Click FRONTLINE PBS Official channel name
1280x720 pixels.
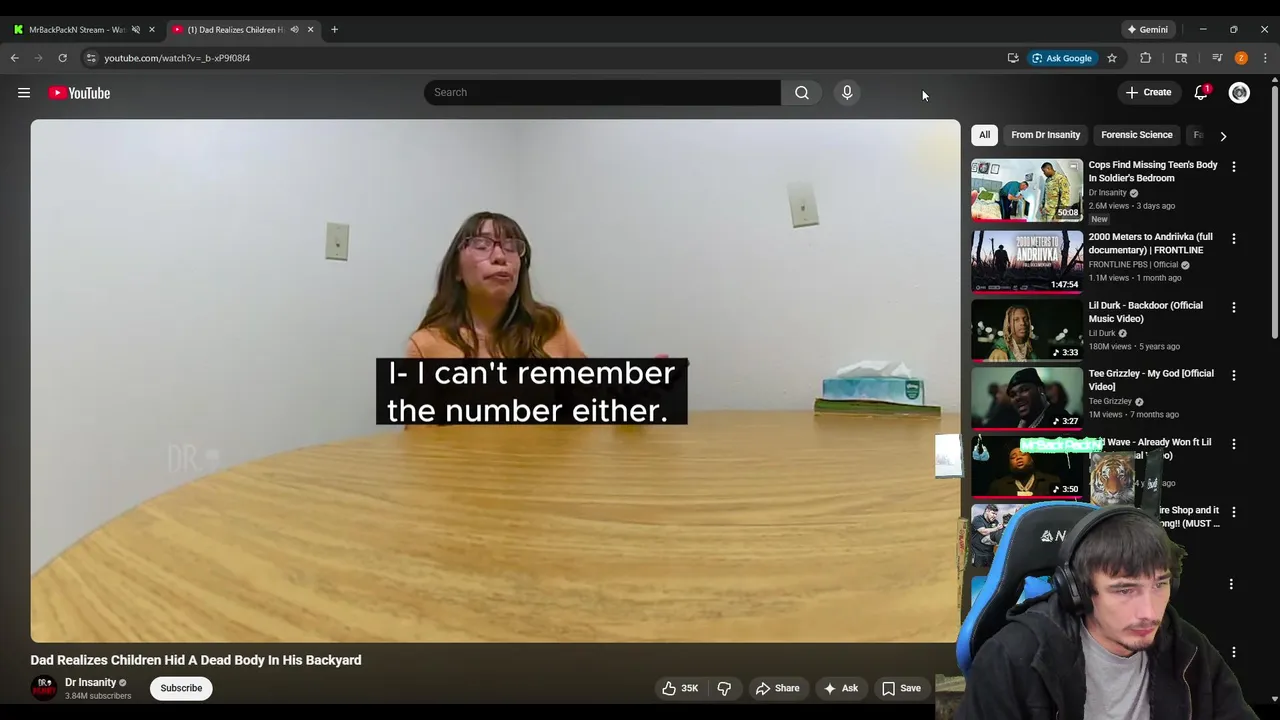(x=1133, y=265)
